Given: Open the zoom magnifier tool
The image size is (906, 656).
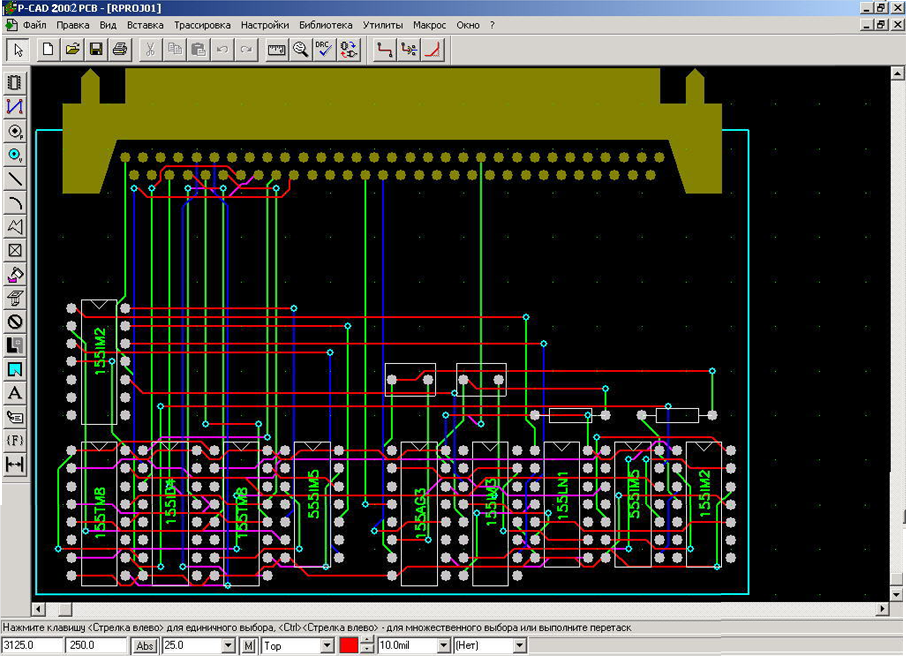Looking at the screenshot, I should coord(300,50).
